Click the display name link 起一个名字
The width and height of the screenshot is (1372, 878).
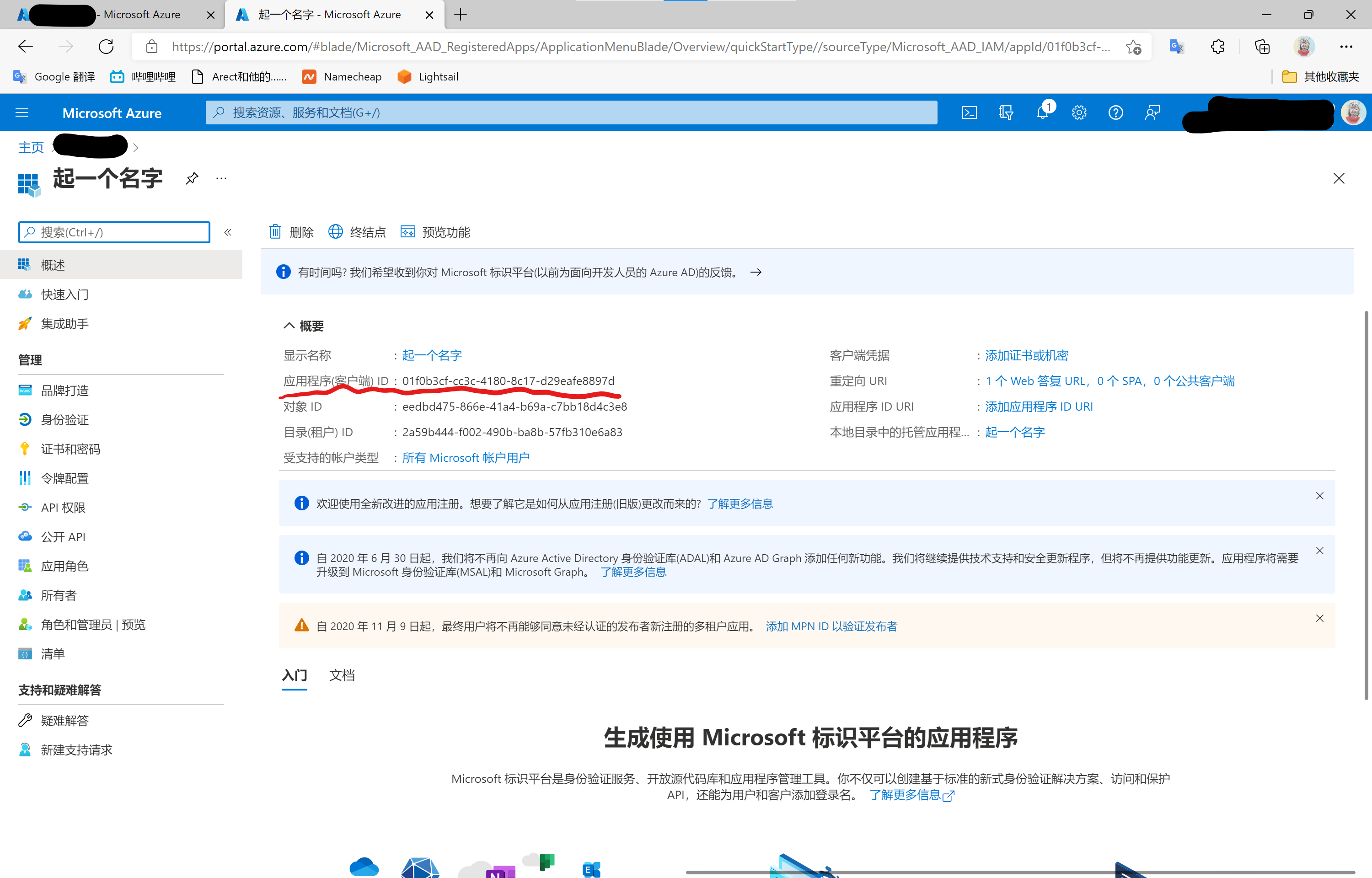pos(432,355)
